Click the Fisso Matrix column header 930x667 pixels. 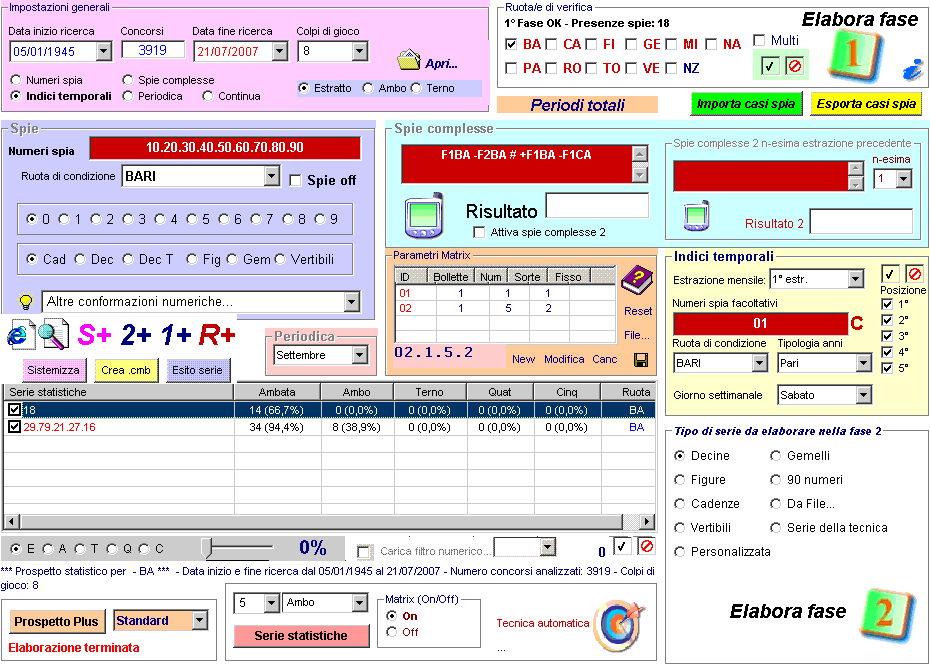[x=568, y=277]
